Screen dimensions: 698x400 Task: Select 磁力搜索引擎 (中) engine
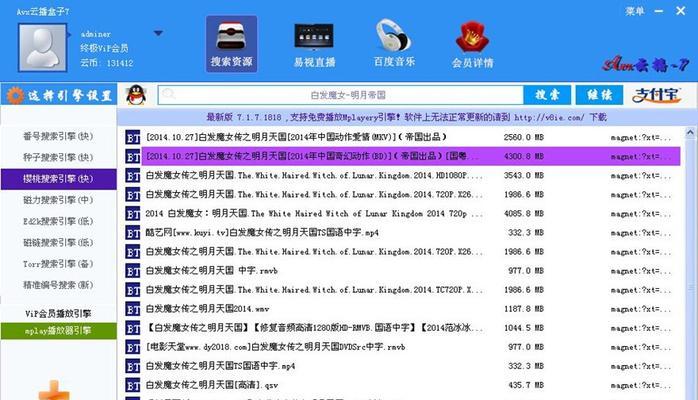pyautogui.click(x=58, y=200)
